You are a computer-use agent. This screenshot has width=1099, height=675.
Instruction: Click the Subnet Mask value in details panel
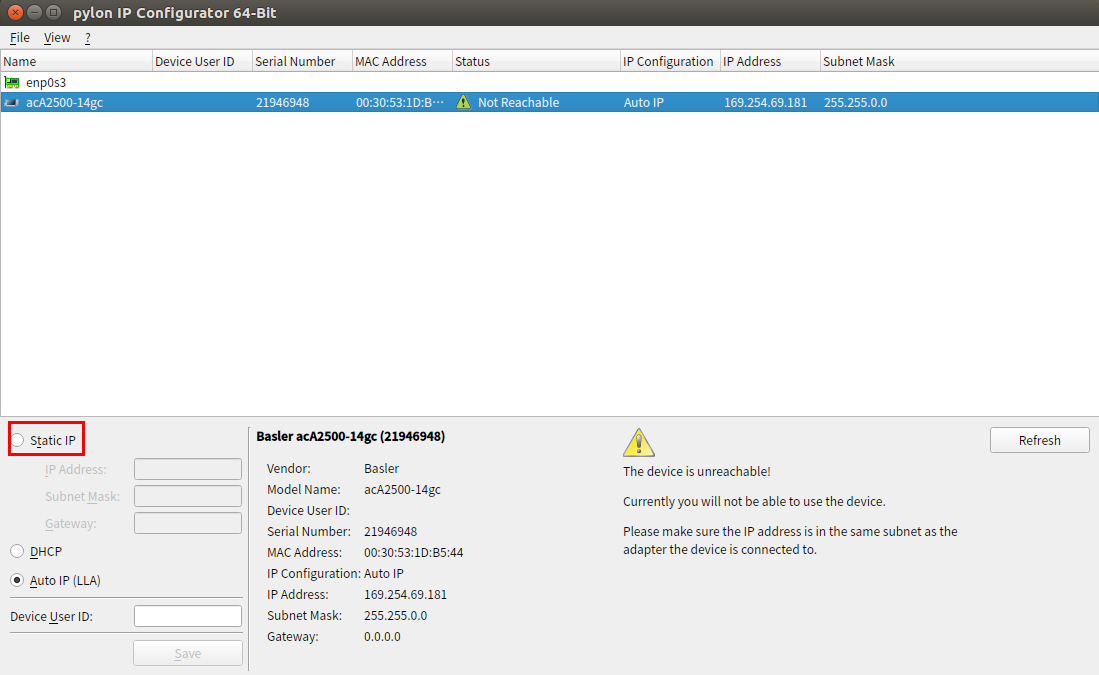point(395,615)
